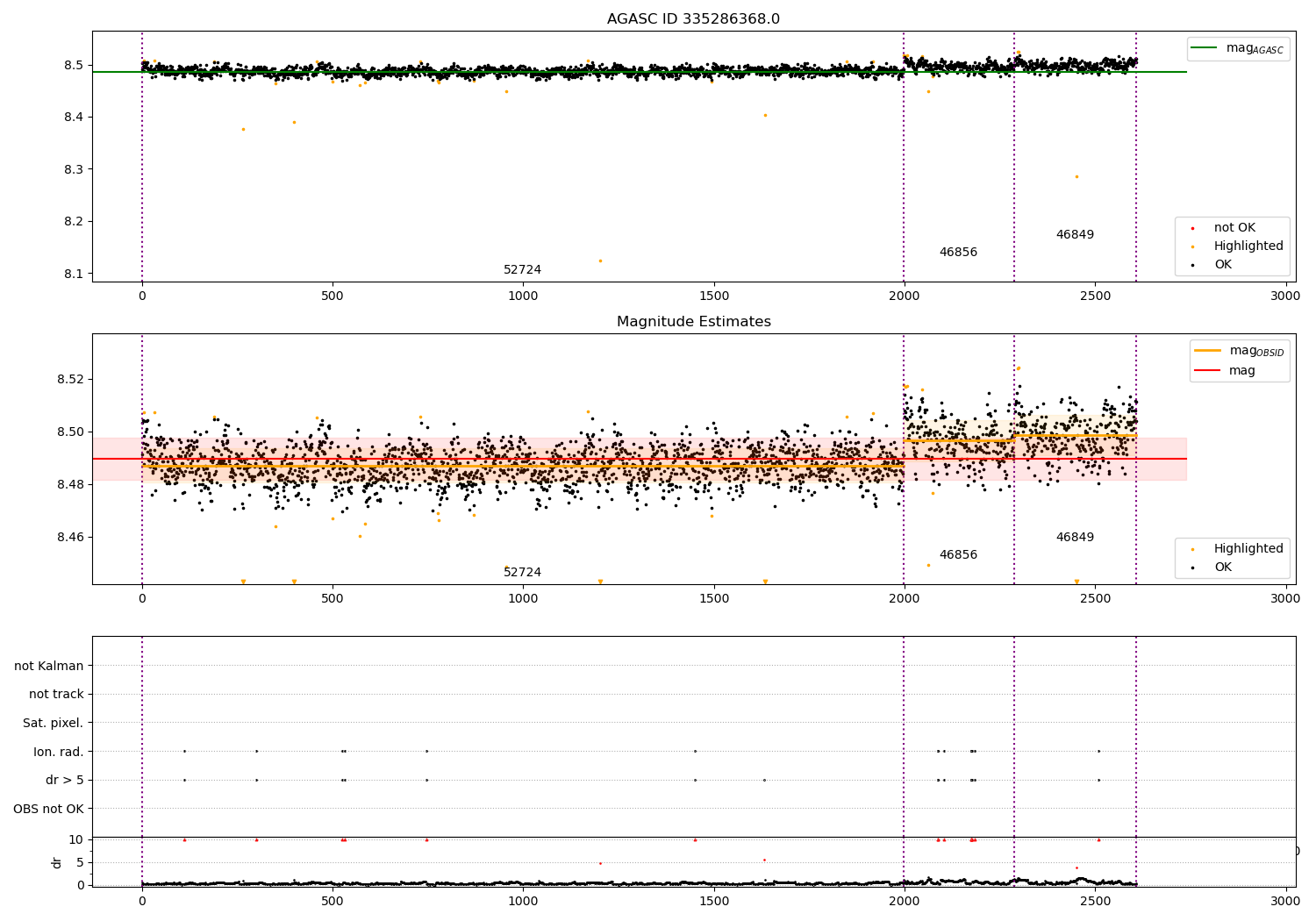Click x-axis tick 1500 under the top plot

(713, 296)
